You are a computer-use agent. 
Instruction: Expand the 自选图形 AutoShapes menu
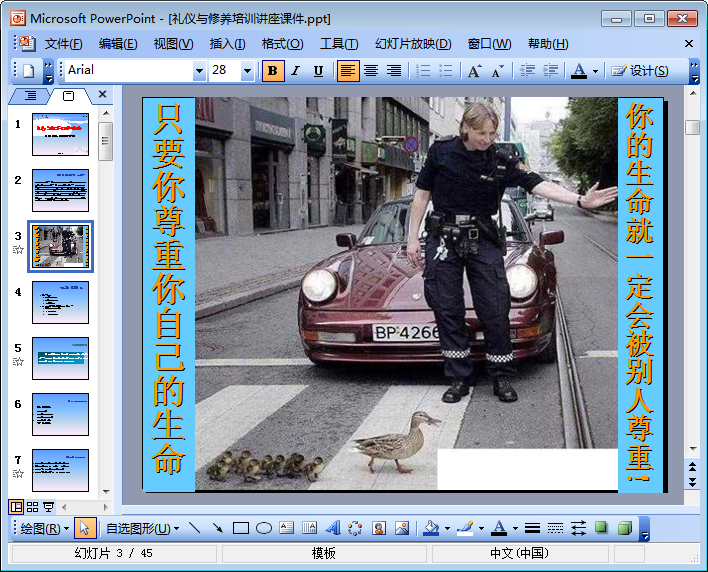pyautogui.click(x=143, y=528)
